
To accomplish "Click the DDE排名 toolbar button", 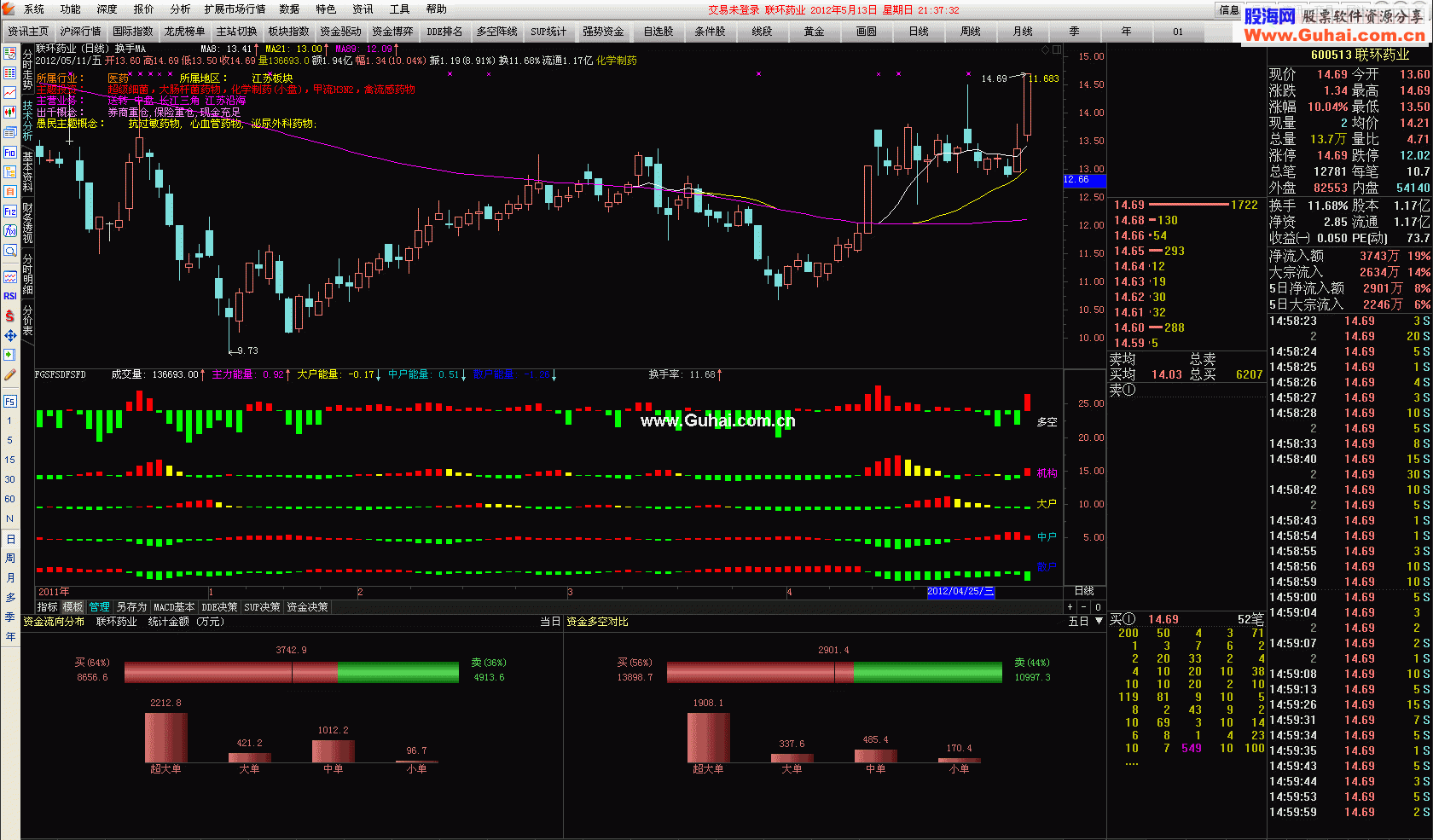I will 444,32.
